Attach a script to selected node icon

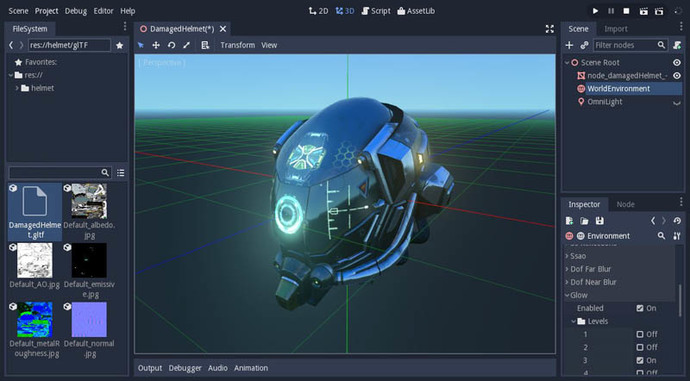[677, 45]
